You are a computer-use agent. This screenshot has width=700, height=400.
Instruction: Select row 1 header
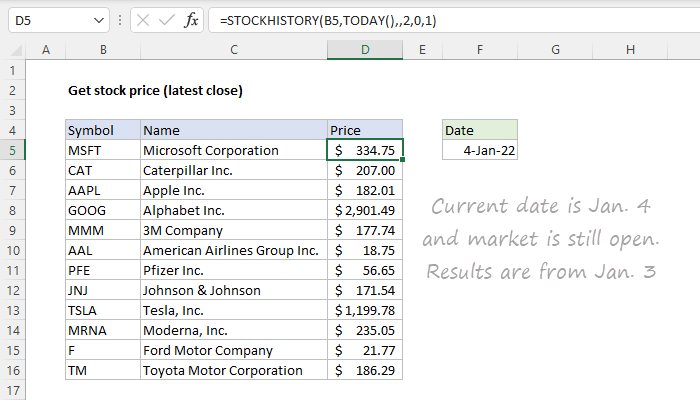click(x=12, y=70)
